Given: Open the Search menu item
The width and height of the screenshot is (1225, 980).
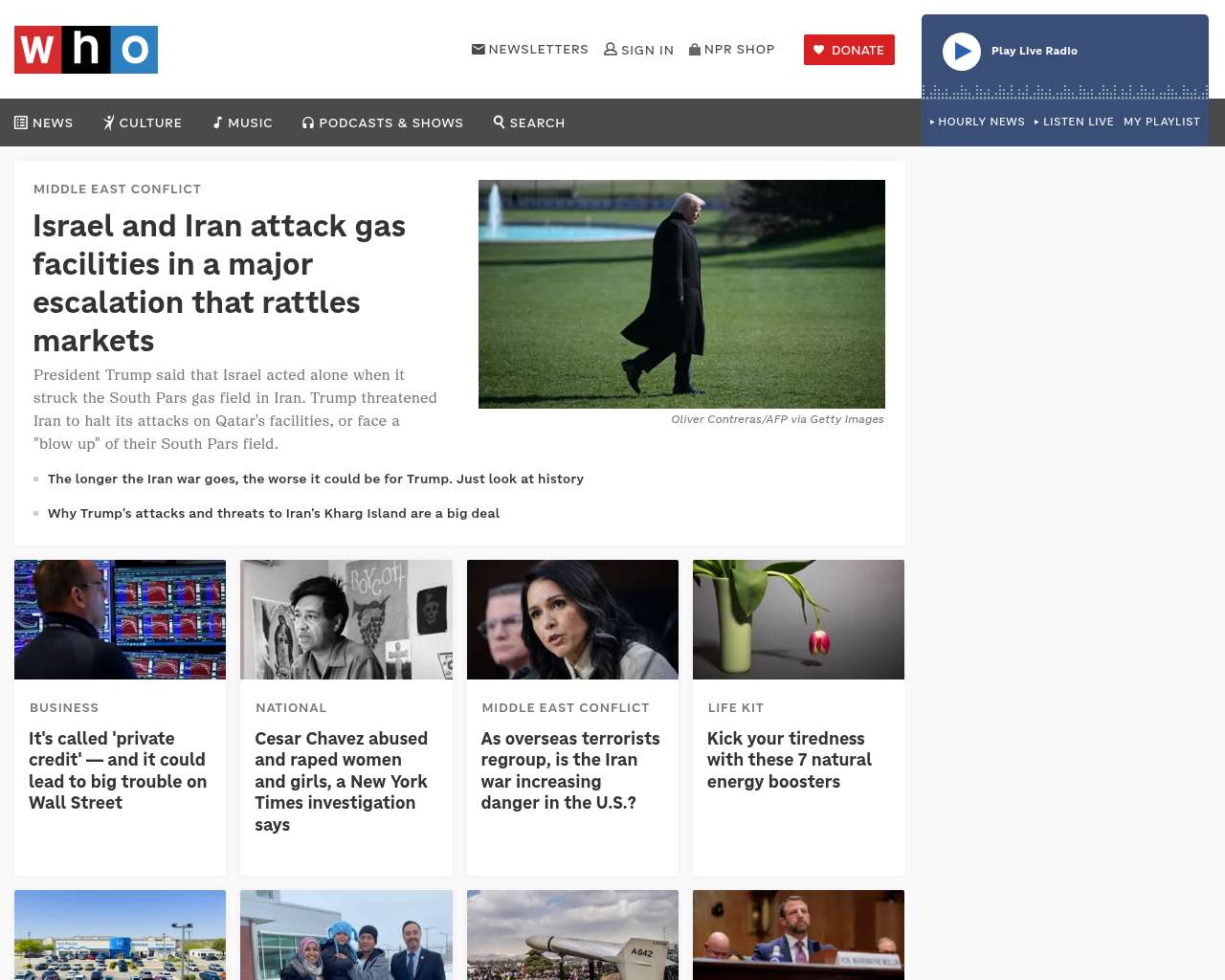Looking at the screenshot, I should tap(529, 122).
